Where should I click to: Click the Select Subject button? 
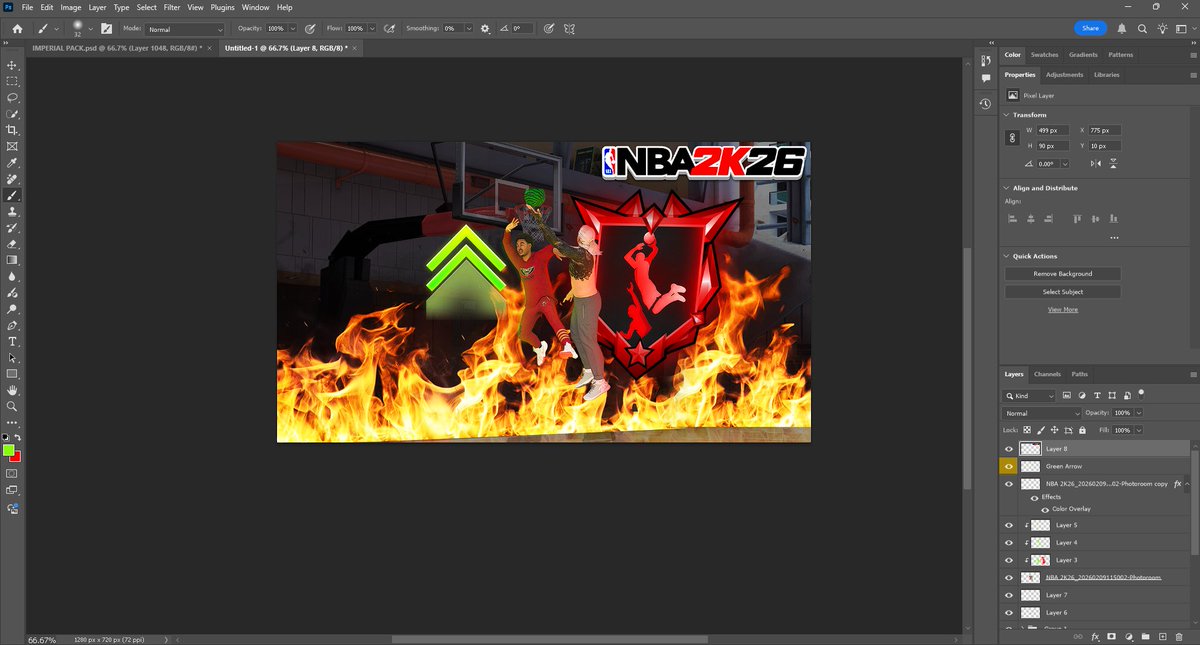coord(1062,292)
